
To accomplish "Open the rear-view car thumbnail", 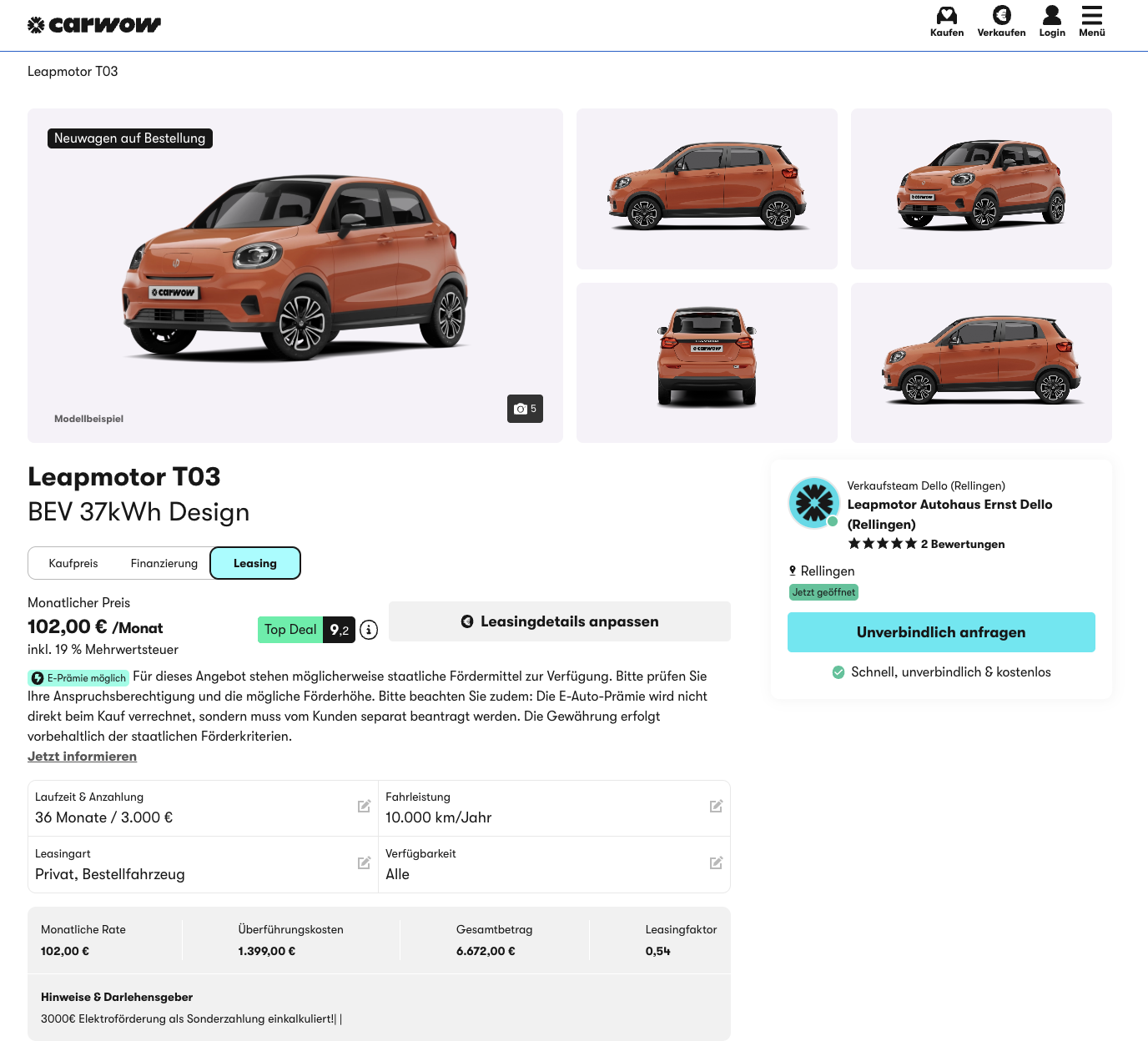I will (x=707, y=363).
